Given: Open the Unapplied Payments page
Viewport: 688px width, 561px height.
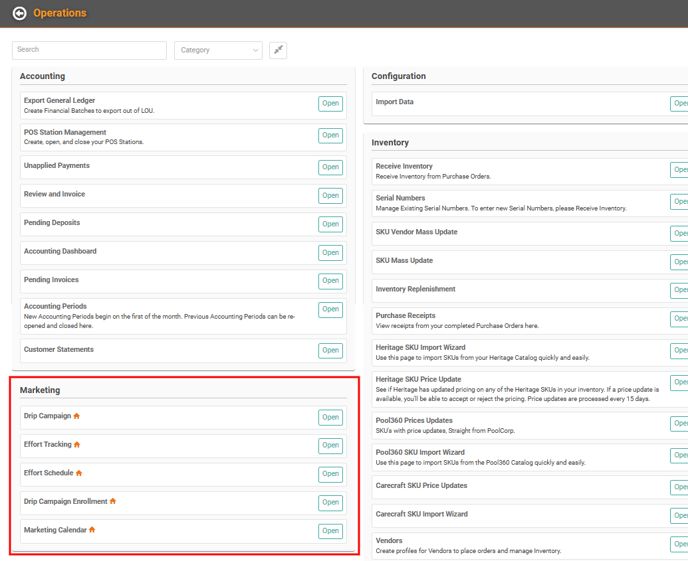Looking at the screenshot, I should [x=330, y=167].
